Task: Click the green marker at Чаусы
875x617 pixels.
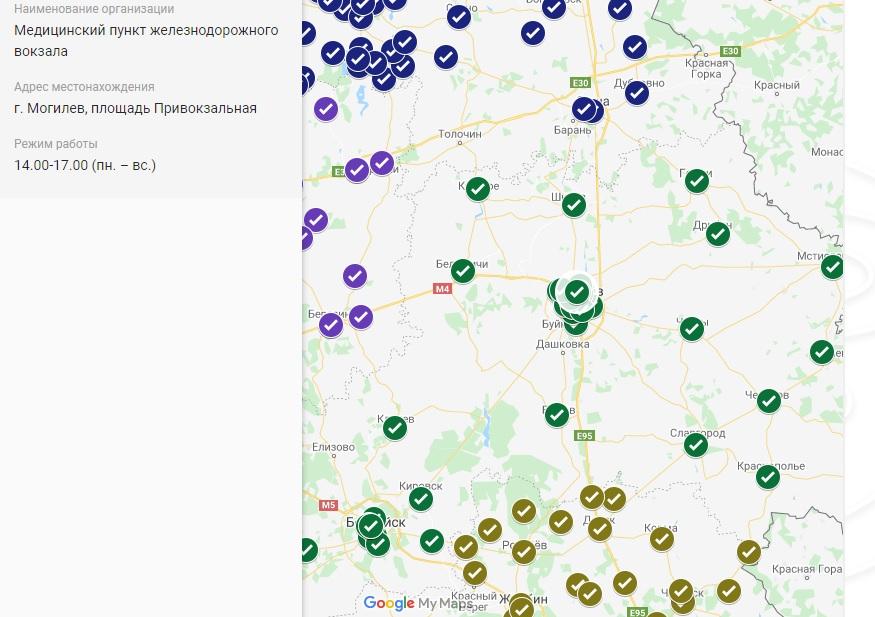Action: pos(691,328)
